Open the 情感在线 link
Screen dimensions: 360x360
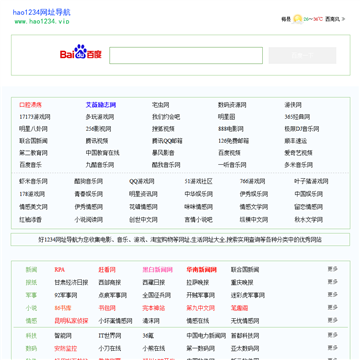tap(198, 321)
